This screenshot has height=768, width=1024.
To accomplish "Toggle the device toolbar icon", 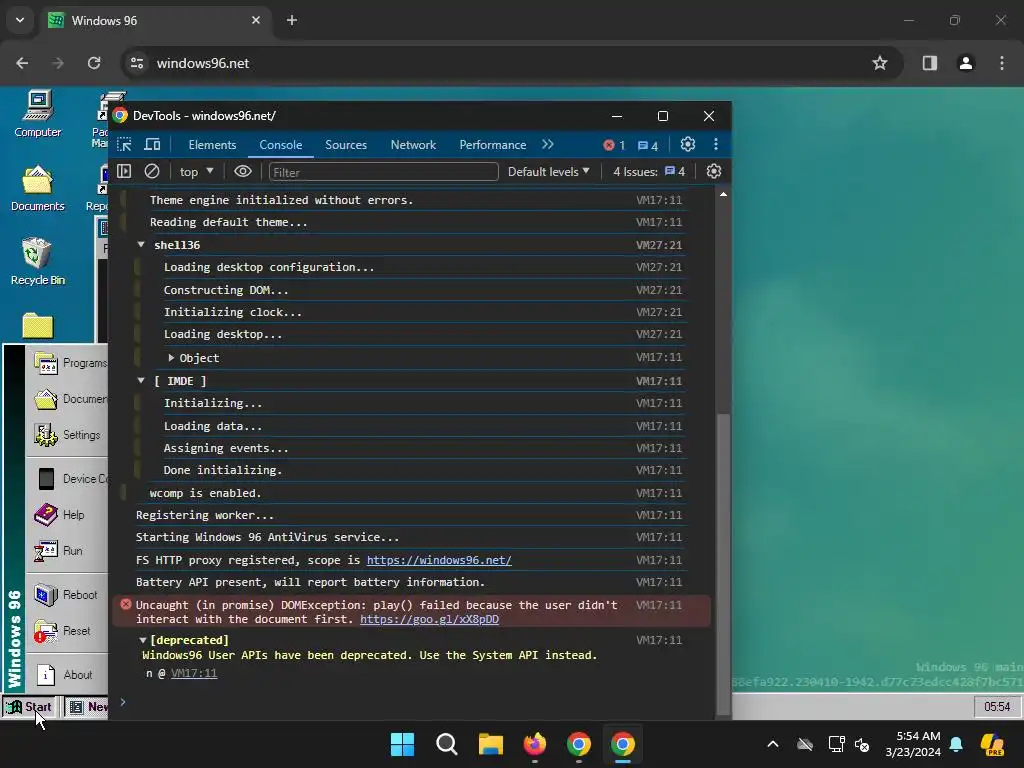I will (x=152, y=144).
